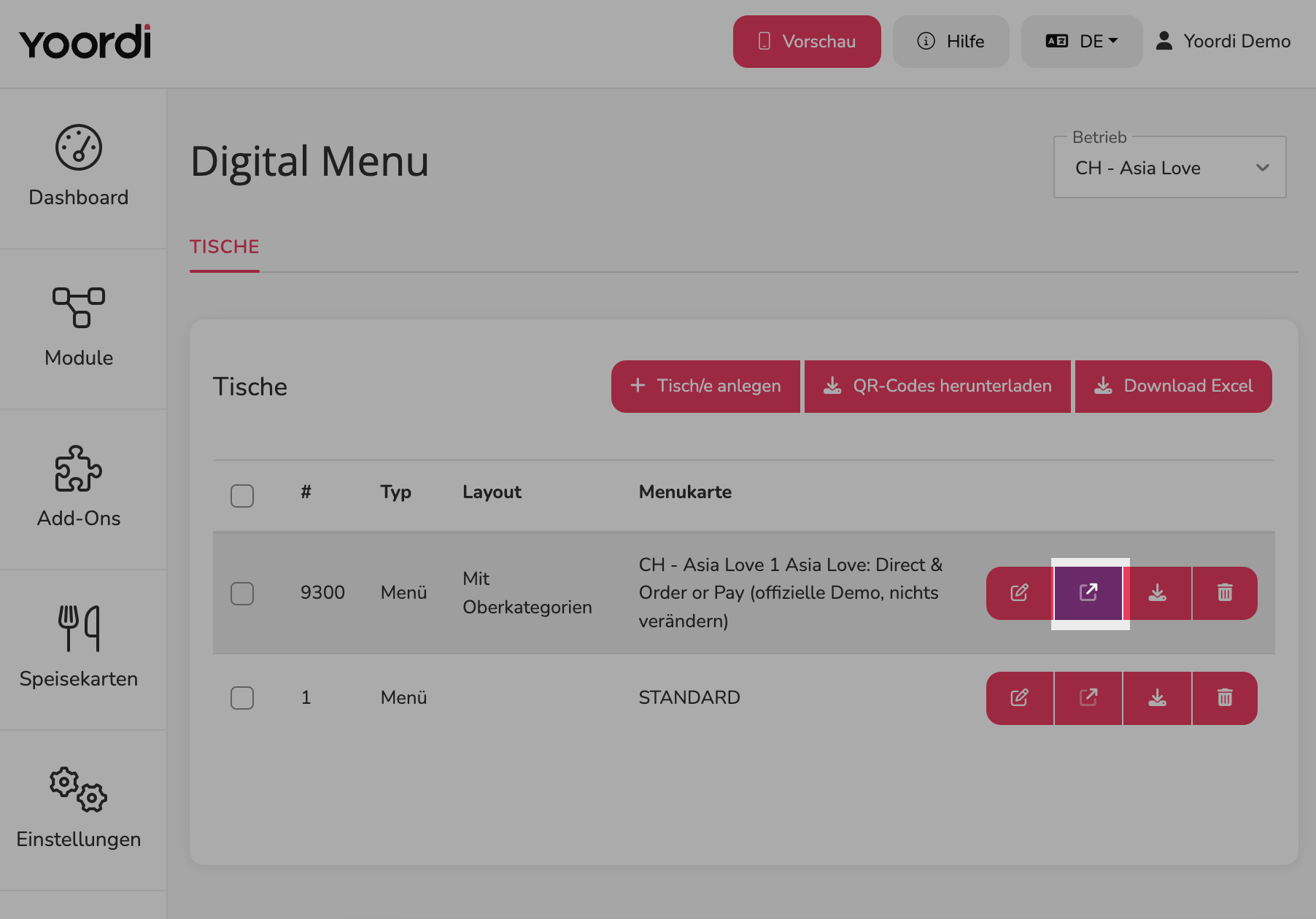Viewport: 1316px width, 919px height.
Task: Expand the Betrieb dropdown CH - Asia Love
Action: pyautogui.click(x=1170, y=168)
